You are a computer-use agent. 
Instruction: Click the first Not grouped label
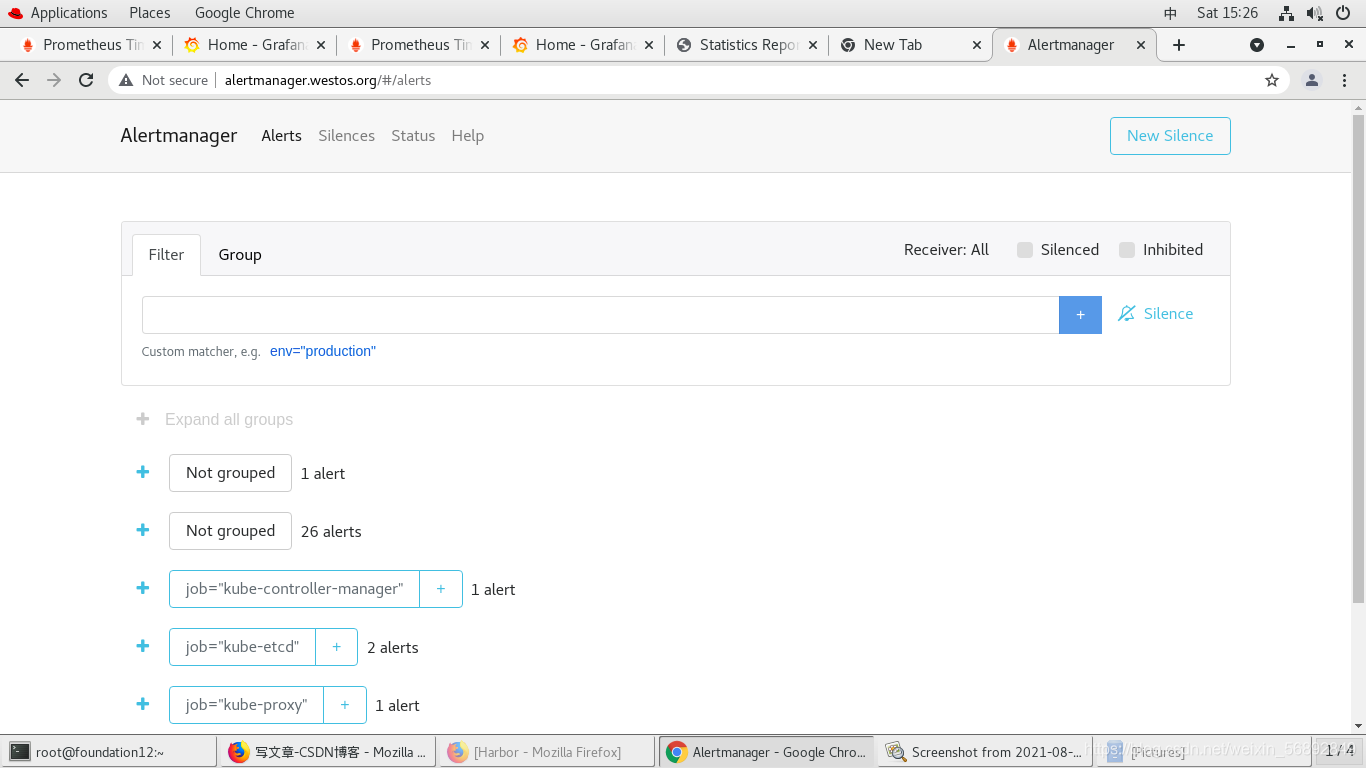230,473
